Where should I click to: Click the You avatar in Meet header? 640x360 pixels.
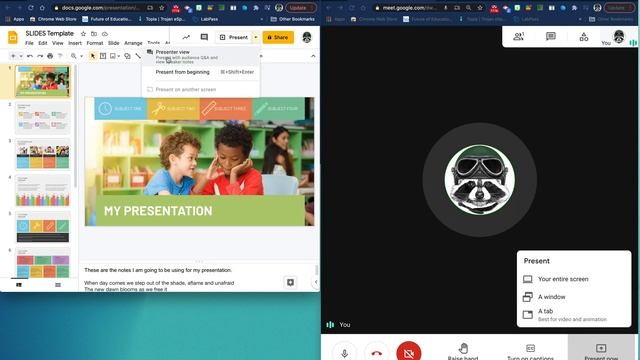pos(619,36)
